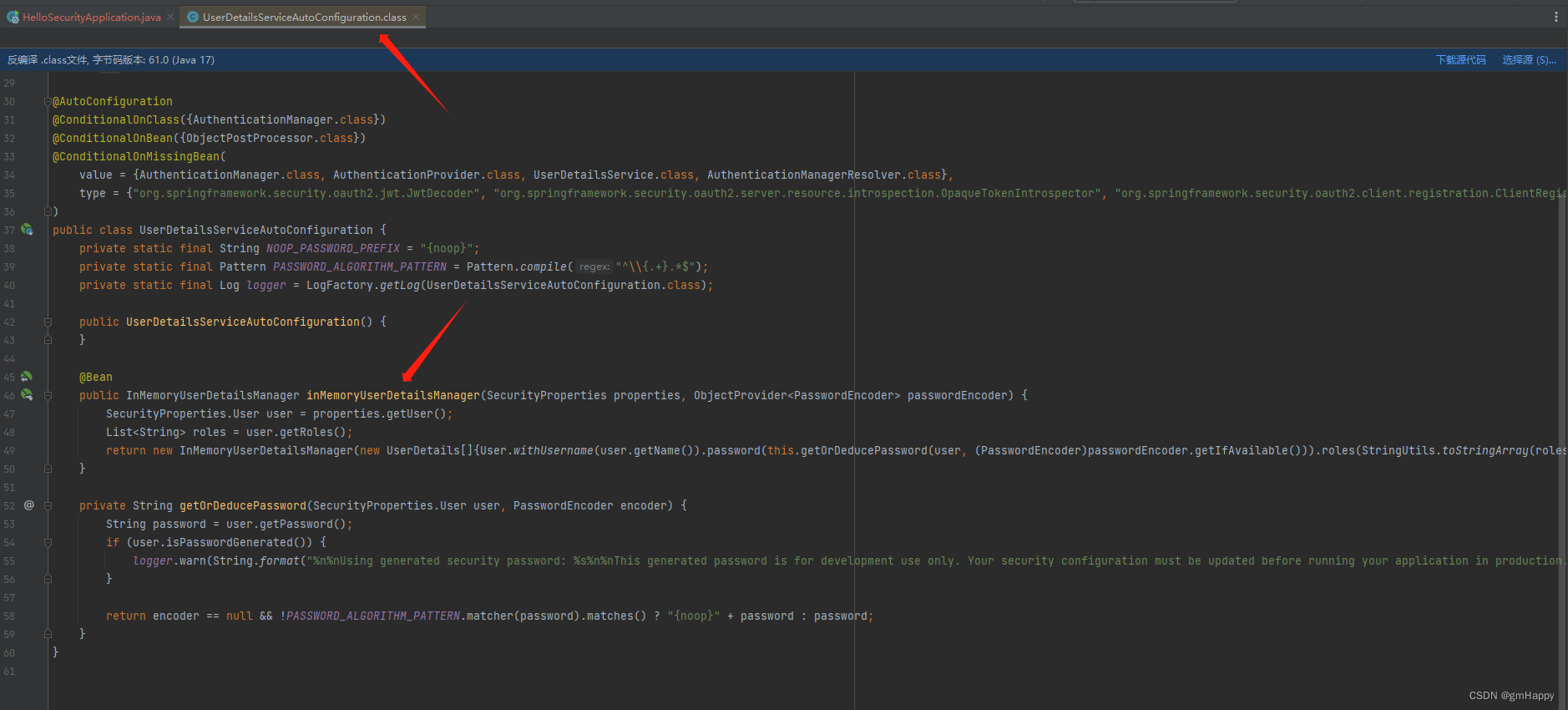Click the @ gutter marker on line 52
Screen dimensions: 1568x710
pyautogui.click(x=28, y=505)
